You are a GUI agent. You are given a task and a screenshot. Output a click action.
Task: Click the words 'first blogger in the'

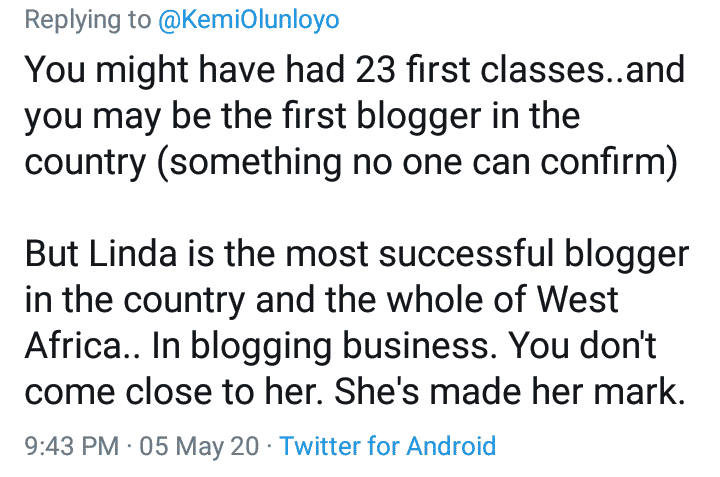coord(431,116)
